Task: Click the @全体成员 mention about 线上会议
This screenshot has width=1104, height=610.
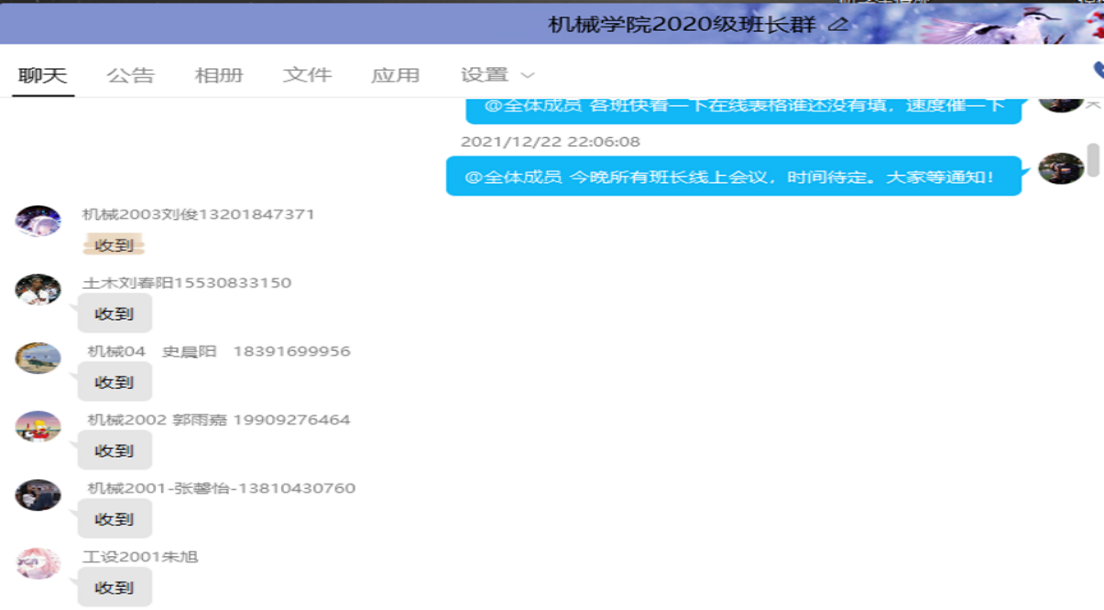Action: click(513, 177)
